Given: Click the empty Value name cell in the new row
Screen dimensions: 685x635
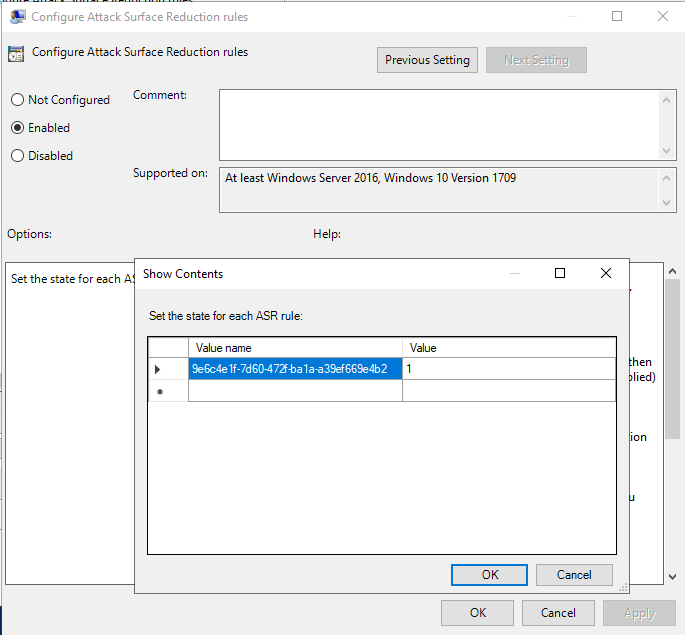Looking at the screenshot, I should [295, 392].
